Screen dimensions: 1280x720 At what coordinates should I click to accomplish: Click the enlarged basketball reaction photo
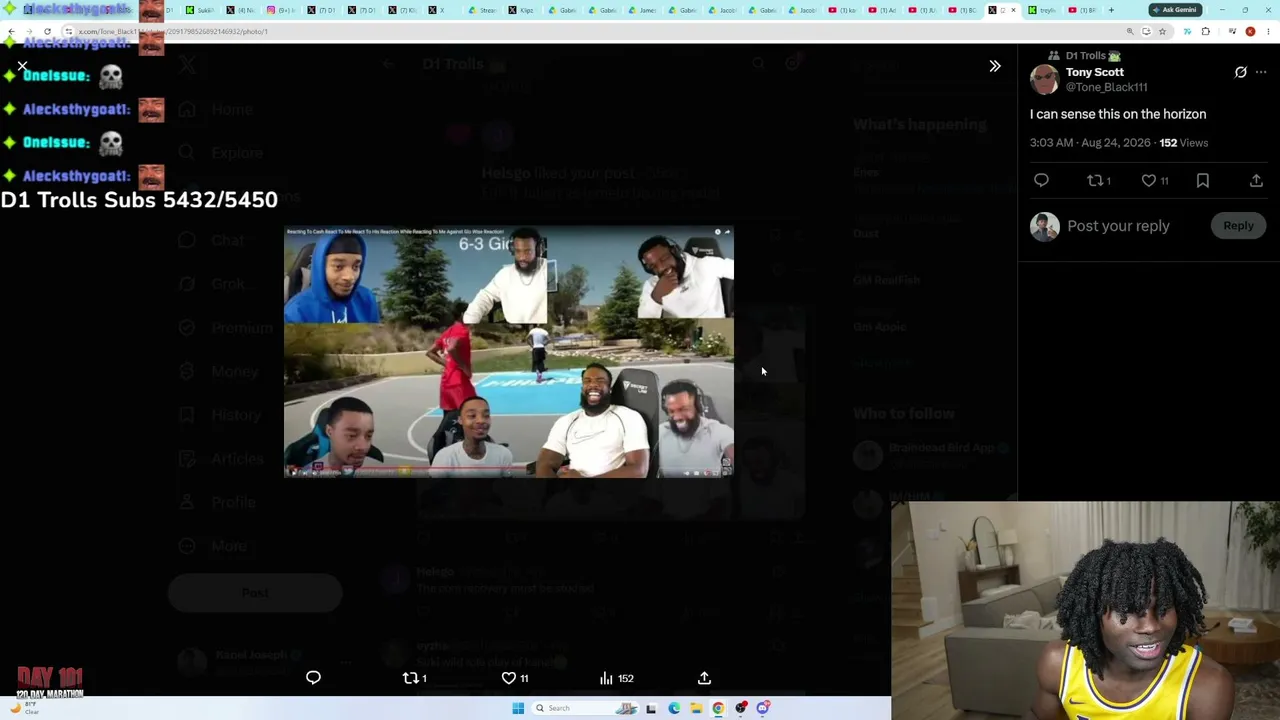pyautogui.click(x=508, y=352)
